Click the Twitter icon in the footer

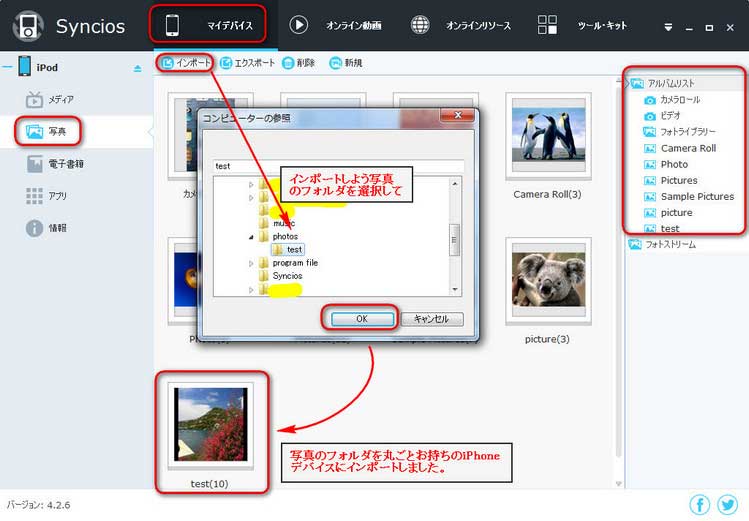tap(727, 505)
